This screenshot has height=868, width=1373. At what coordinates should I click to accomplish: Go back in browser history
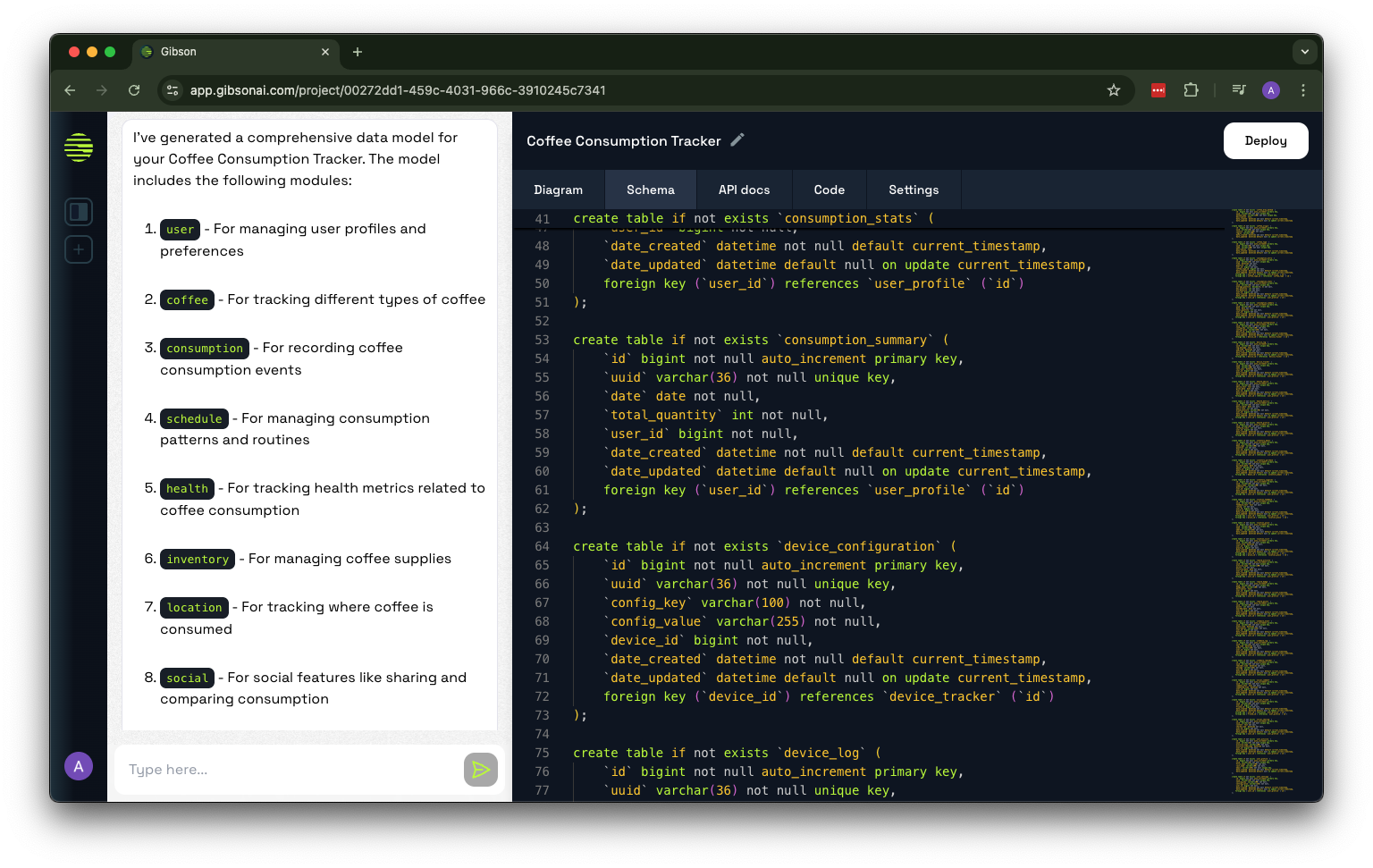click(70, 90)
